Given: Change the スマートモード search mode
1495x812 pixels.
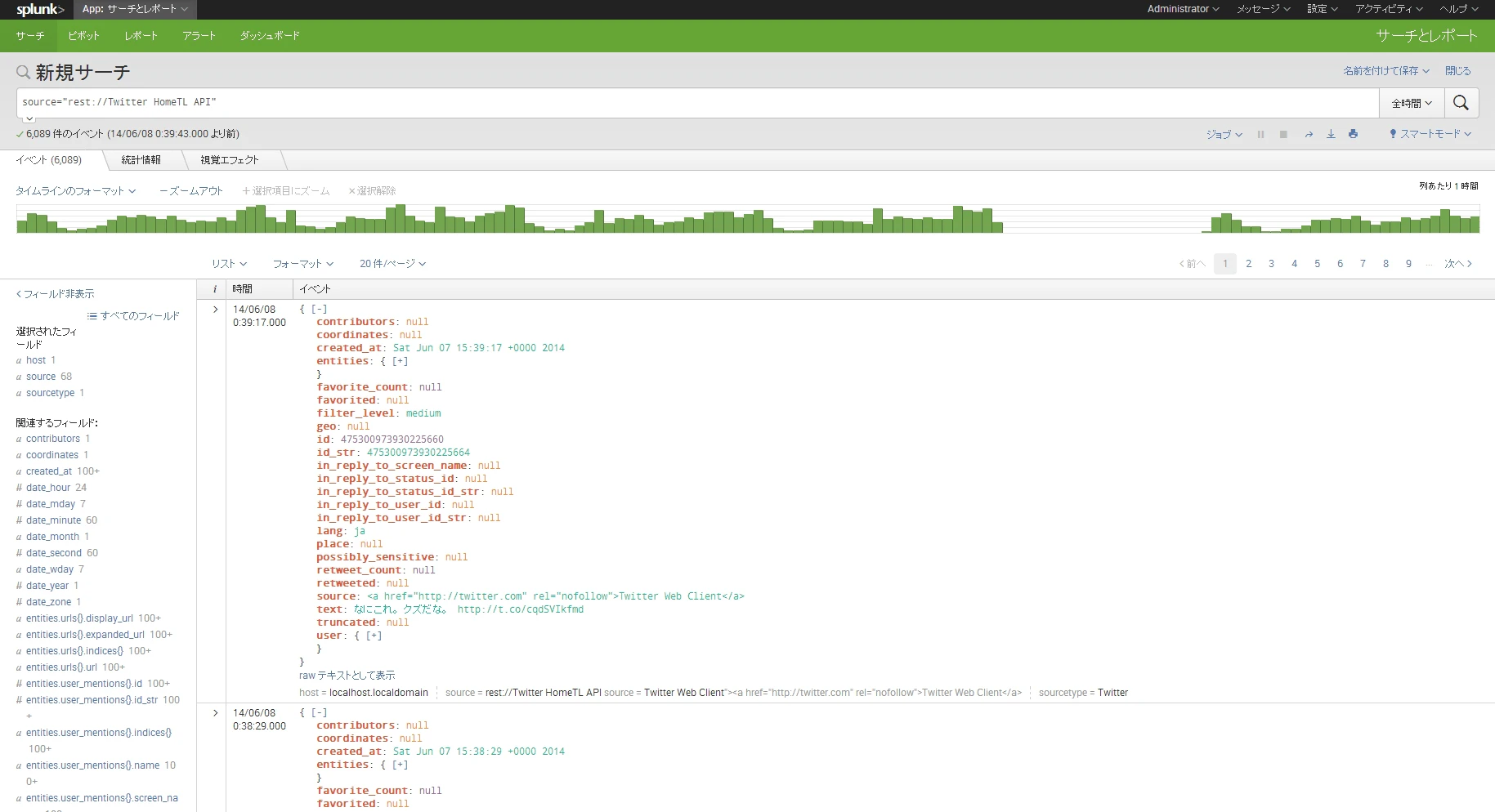Looking at the screenshot, I should click(1430, 134).
